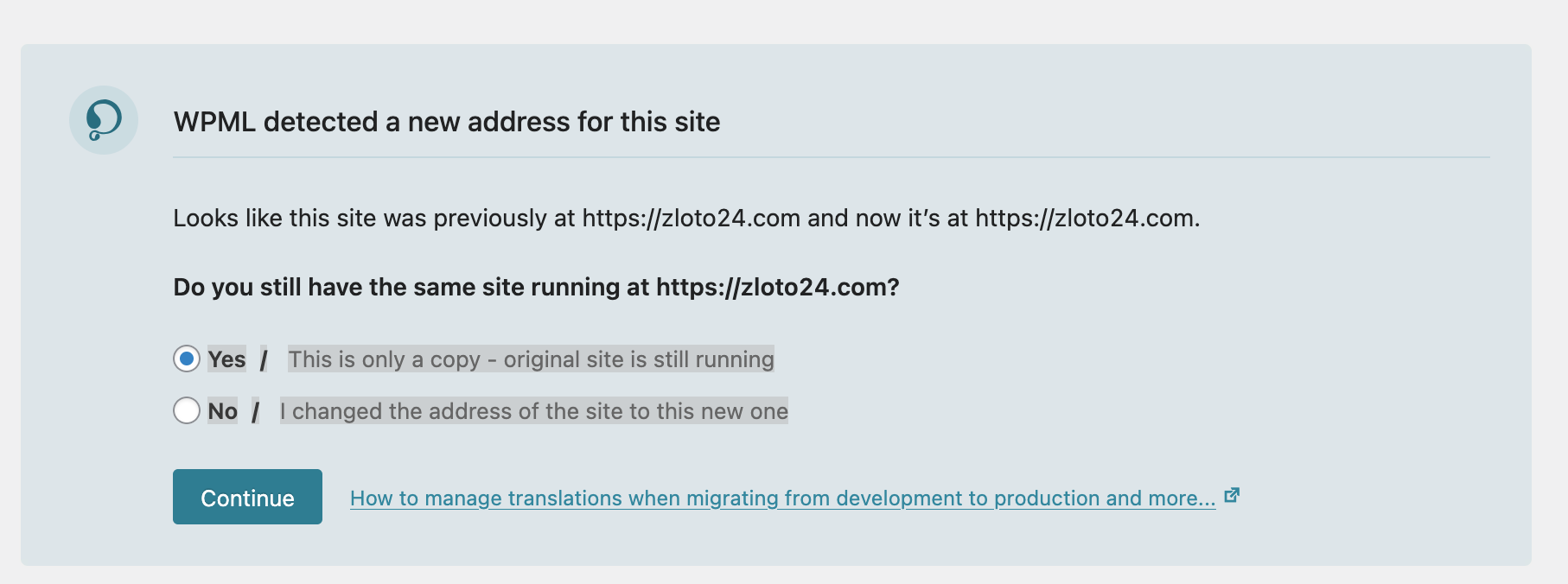Open the migrating translations help link
The height and width of the screenshot is (584, 1568).
click(x=782, y=498)
